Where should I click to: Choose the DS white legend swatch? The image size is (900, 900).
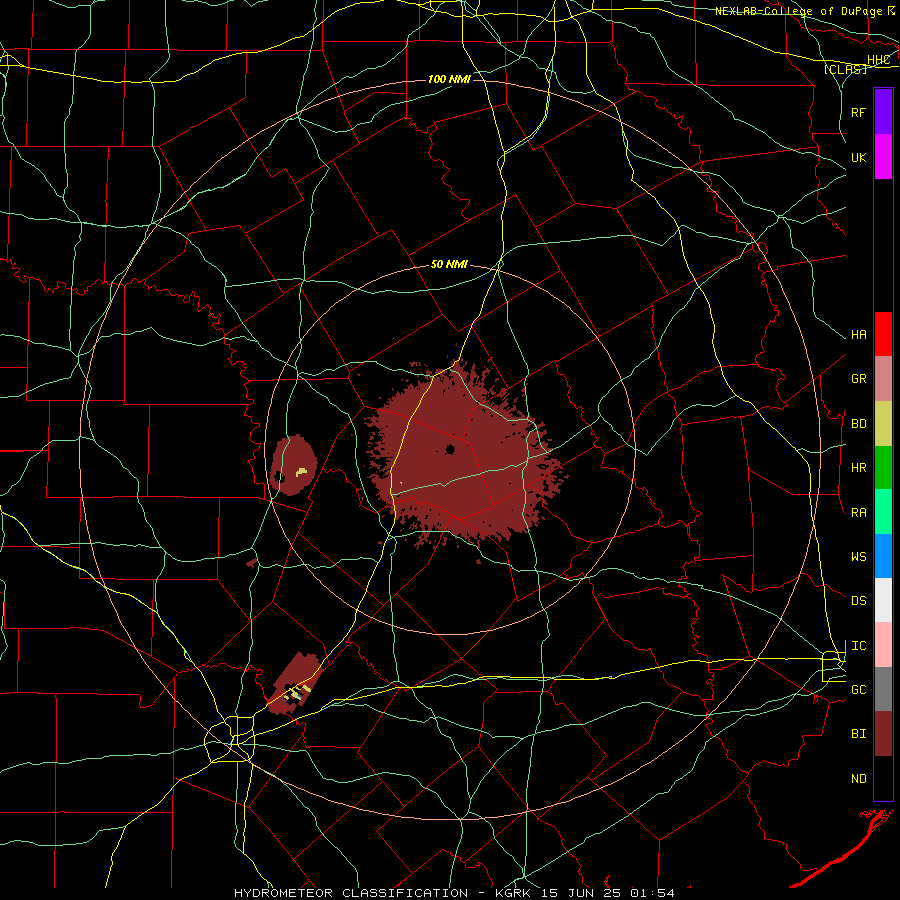(x=883, y=600)
